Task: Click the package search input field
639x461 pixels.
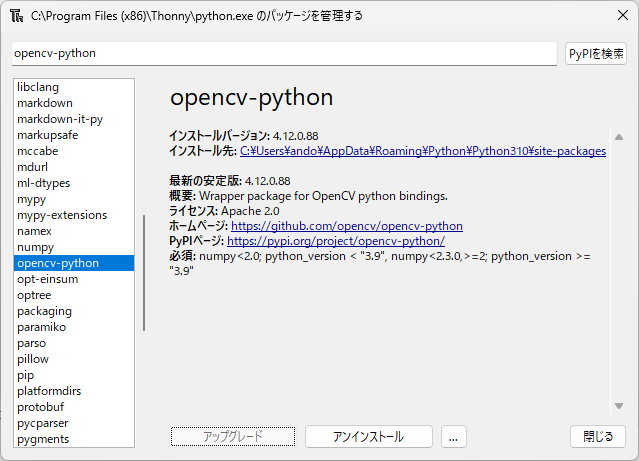Action: point(284,54)
